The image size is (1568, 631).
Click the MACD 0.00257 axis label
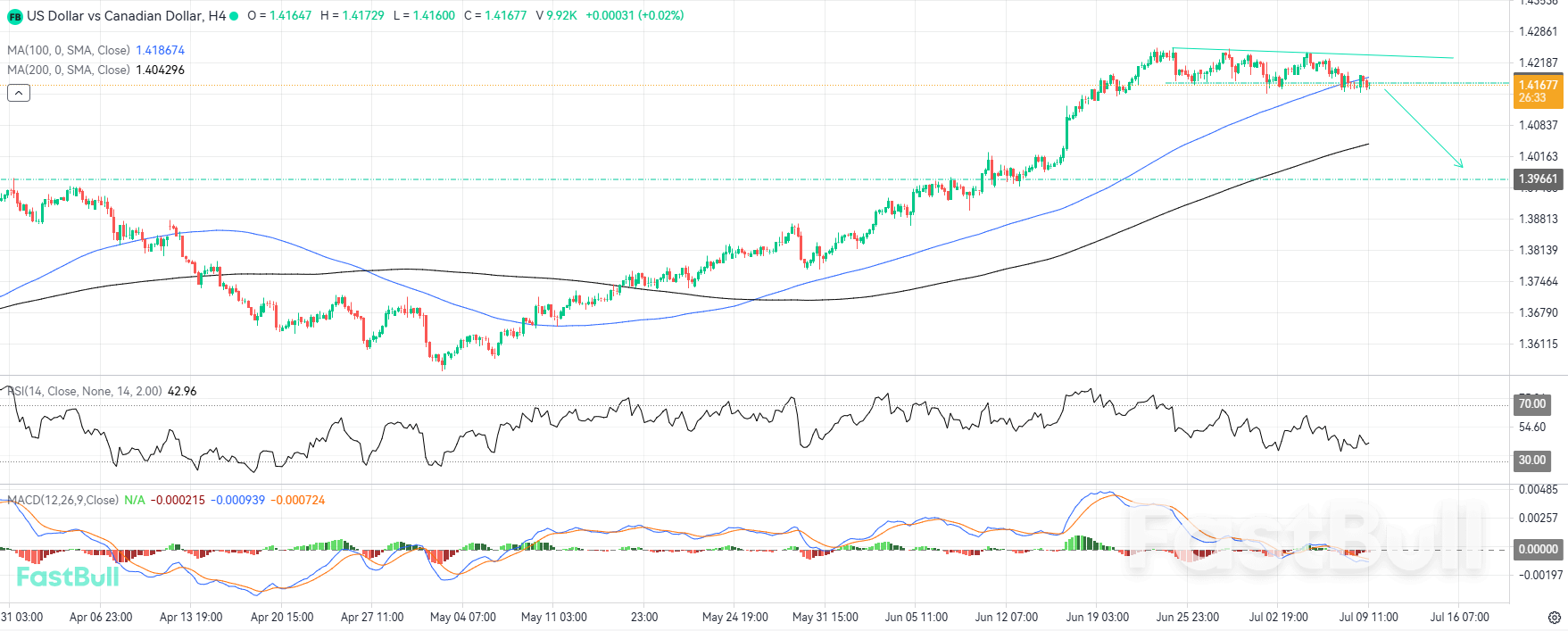coord(1539,518)
